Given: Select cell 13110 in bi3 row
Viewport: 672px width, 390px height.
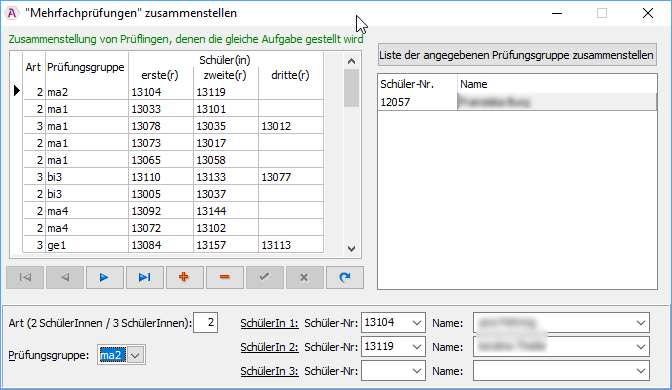Looking at the screenshot, I should [x=161, y=177].
